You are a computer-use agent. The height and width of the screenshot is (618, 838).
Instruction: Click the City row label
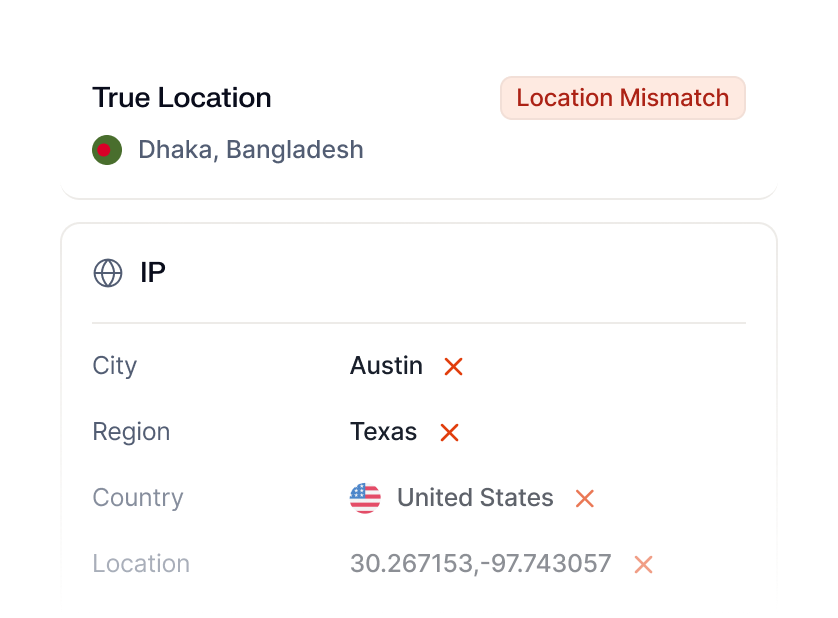coord(114,366)
